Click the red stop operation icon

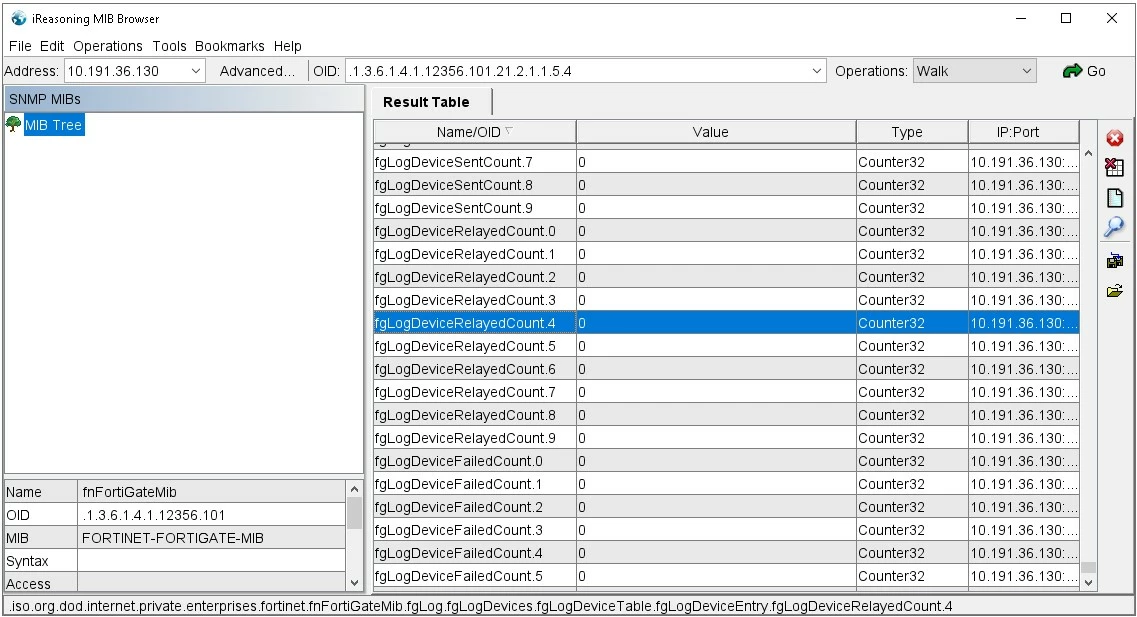(1115, 138)
